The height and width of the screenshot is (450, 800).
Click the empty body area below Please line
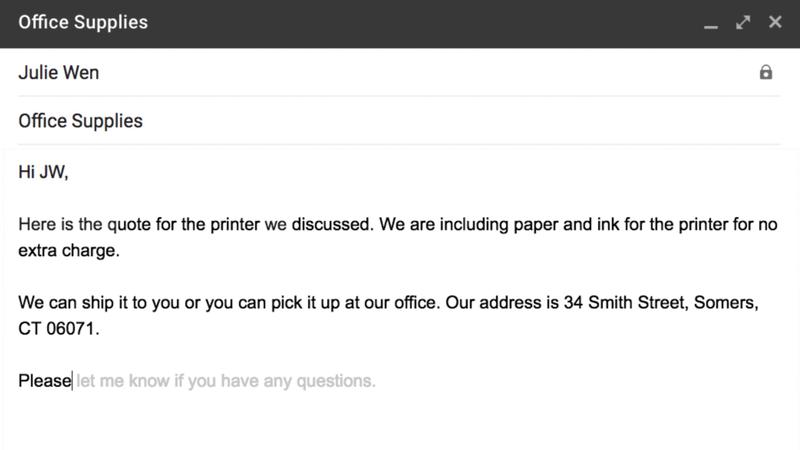pos(399,421)
